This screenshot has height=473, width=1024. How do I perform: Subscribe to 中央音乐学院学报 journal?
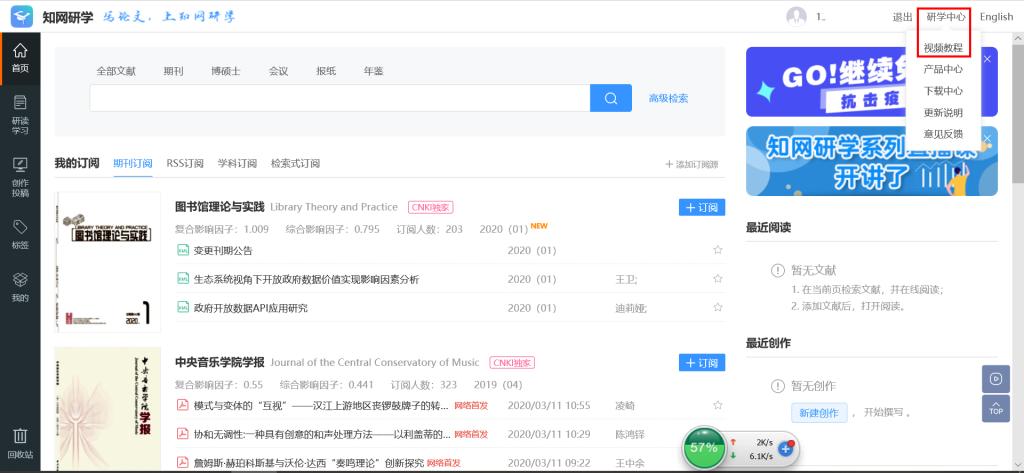[702, 363]
